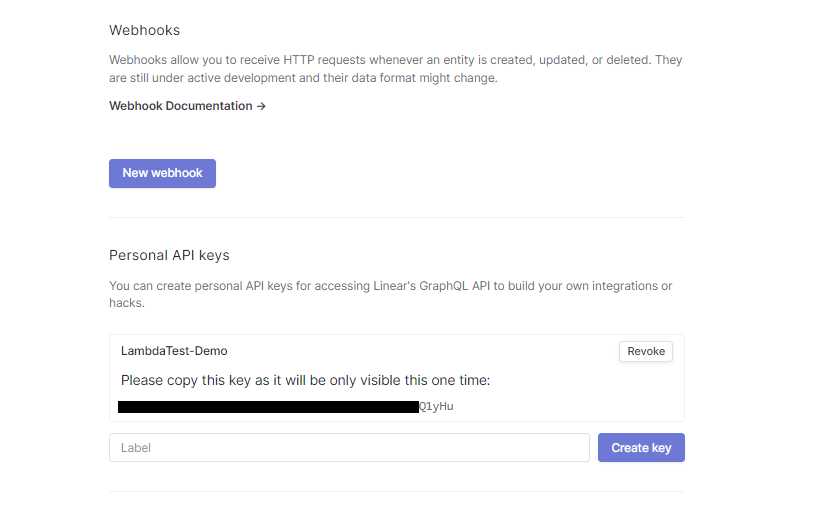Click the LambdaTest-Demo key name
Viewport: 838px width, 519px height.
[174, 351]
